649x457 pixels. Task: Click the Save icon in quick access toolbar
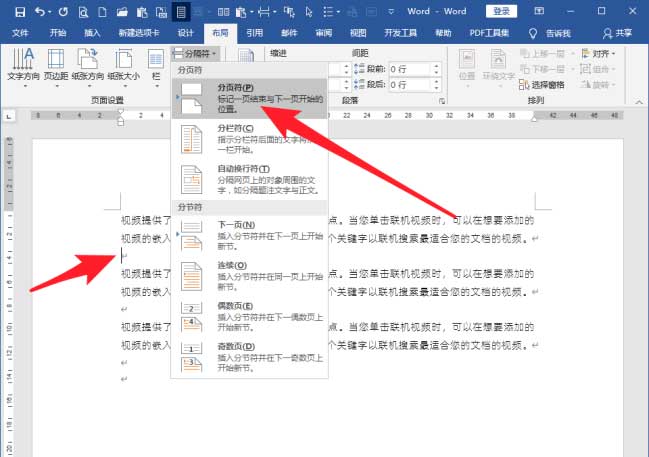point(13,11)
